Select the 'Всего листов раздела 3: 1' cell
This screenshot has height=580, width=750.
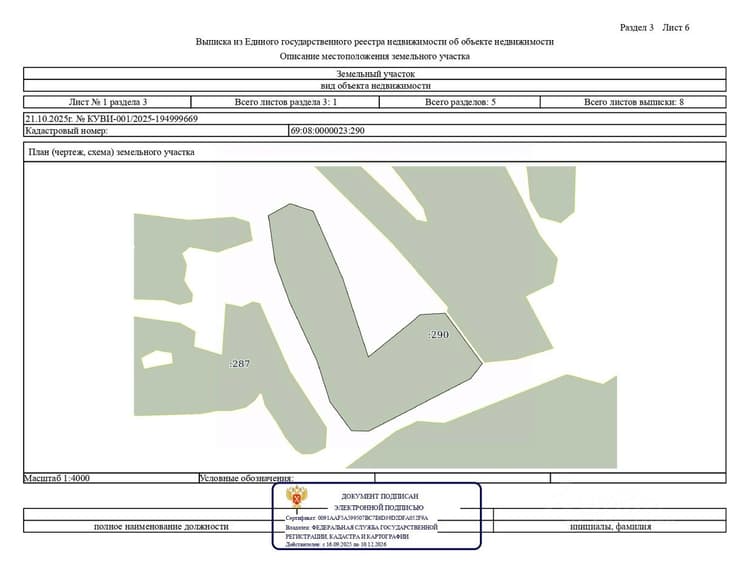coord(286,102)
